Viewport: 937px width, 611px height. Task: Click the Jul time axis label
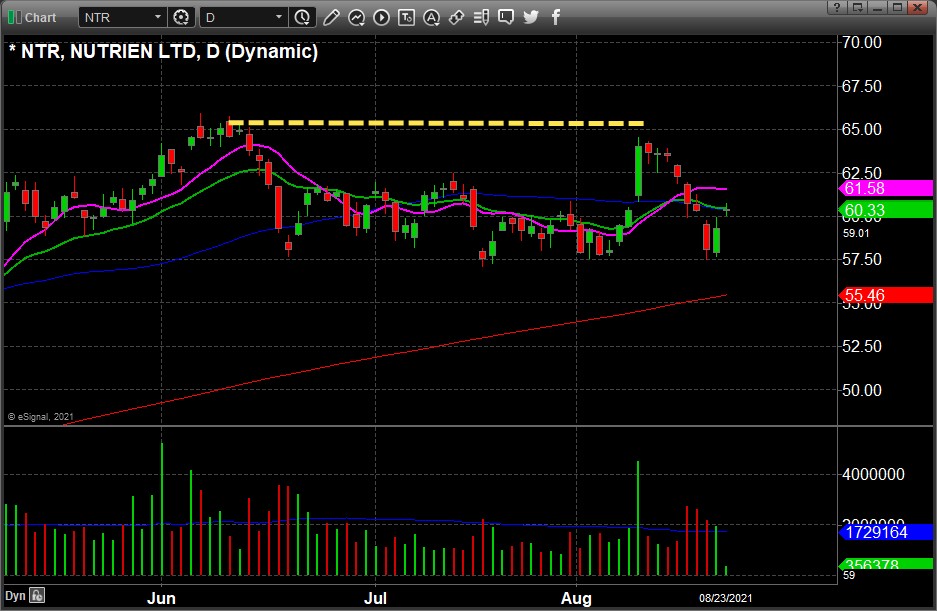point(375,598)
